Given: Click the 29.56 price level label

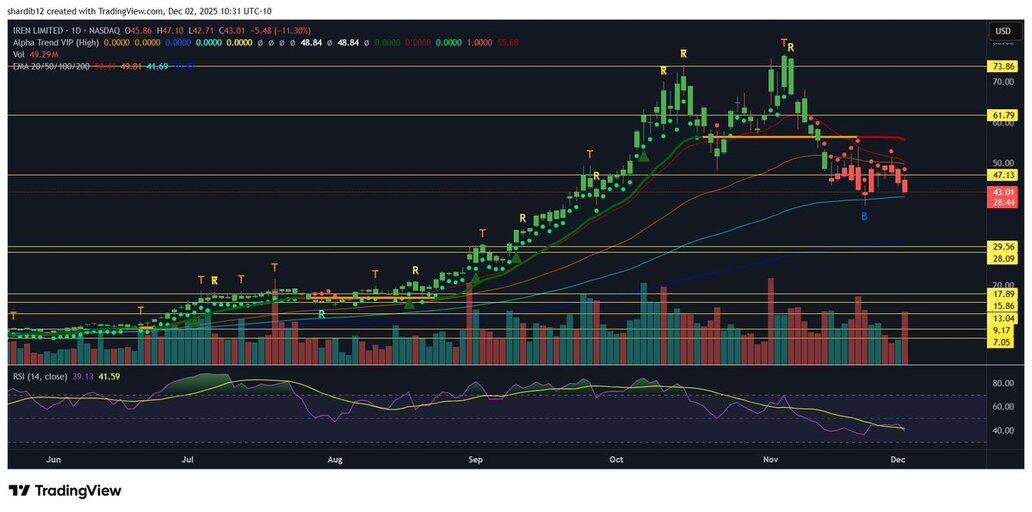Looking at the screenshot, I should coord(1002,246).
